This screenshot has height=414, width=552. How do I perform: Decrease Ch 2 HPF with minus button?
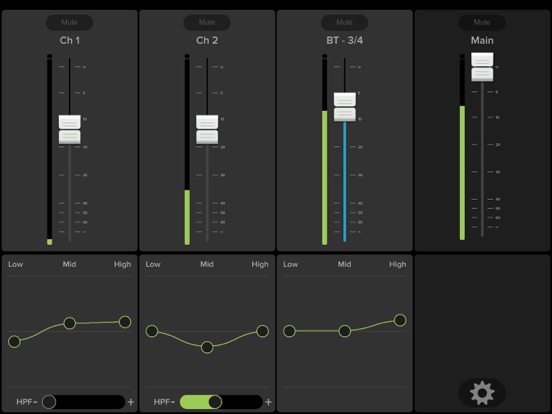[173, 402]
